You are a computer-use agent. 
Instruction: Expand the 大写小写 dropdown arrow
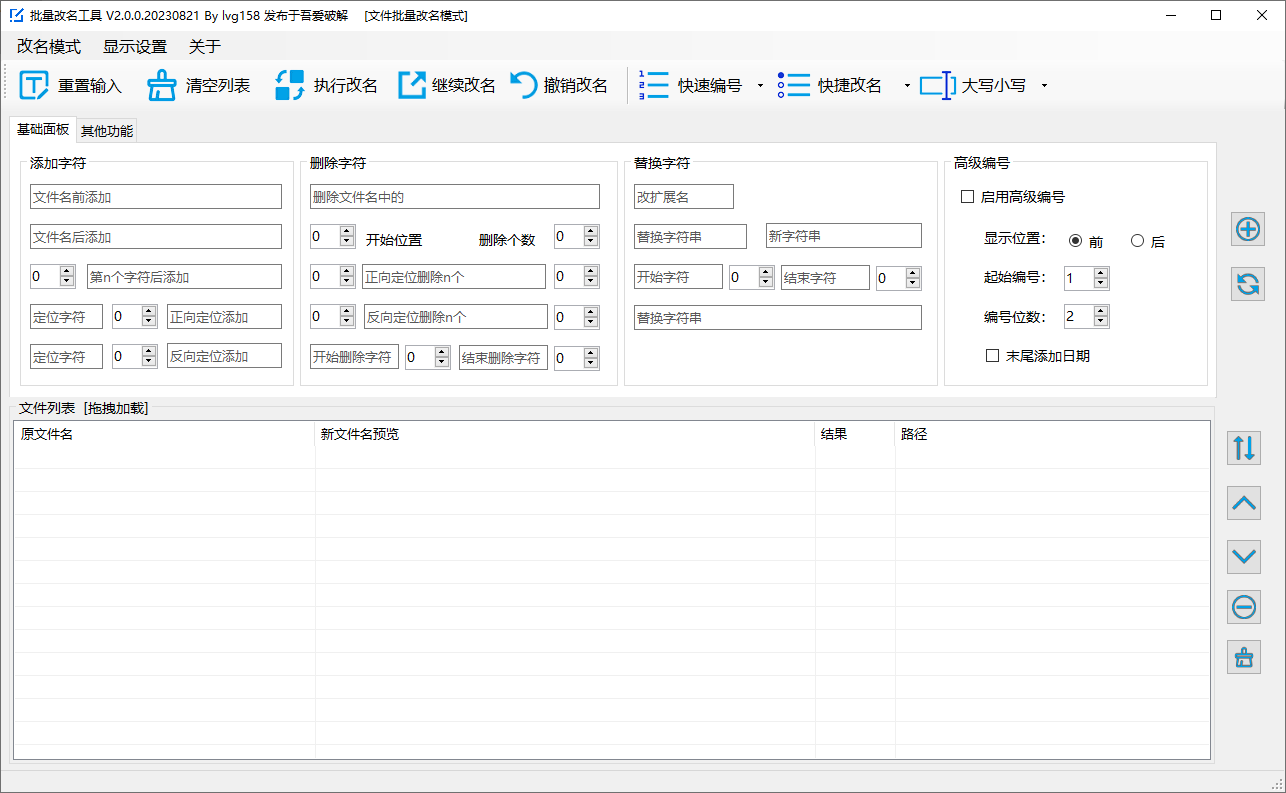(1044, 86)
